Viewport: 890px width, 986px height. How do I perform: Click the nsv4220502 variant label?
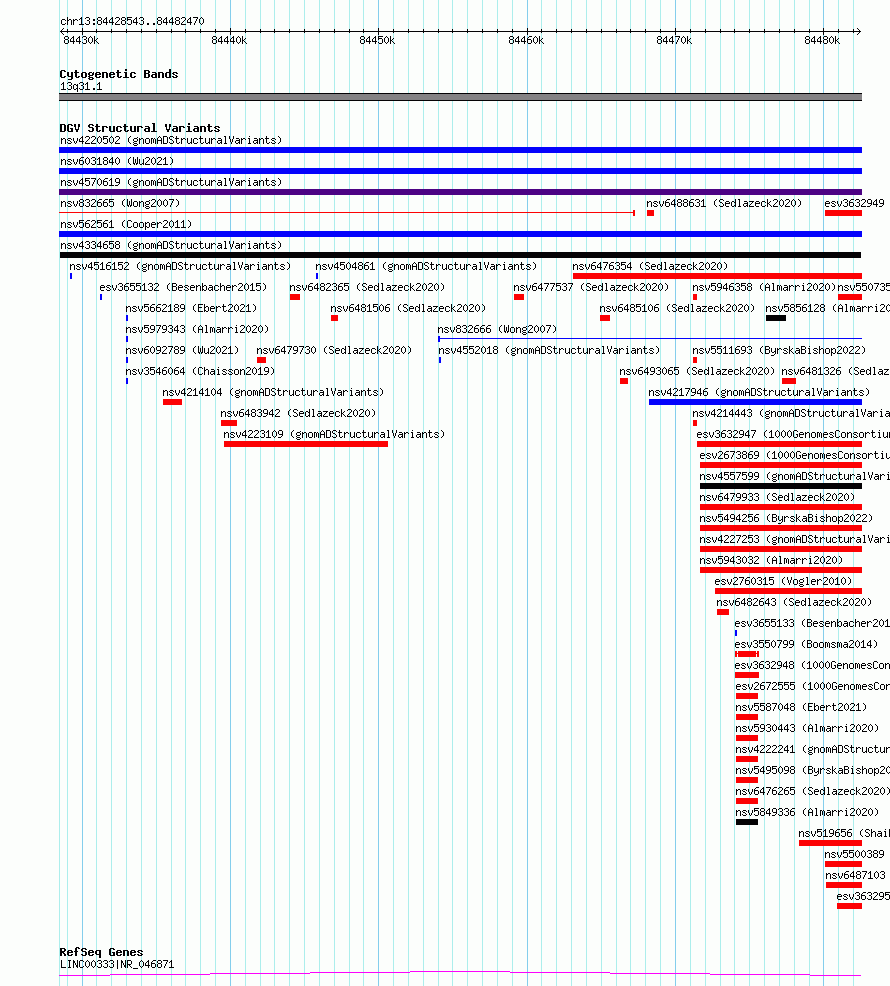coord(171,140)
